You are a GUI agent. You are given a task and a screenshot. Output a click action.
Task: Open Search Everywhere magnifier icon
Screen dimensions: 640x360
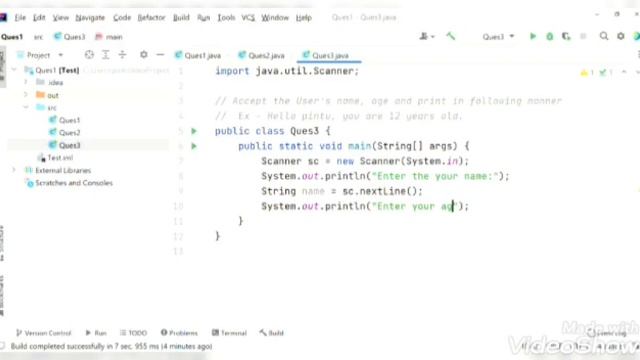click(x=604, y=36)
